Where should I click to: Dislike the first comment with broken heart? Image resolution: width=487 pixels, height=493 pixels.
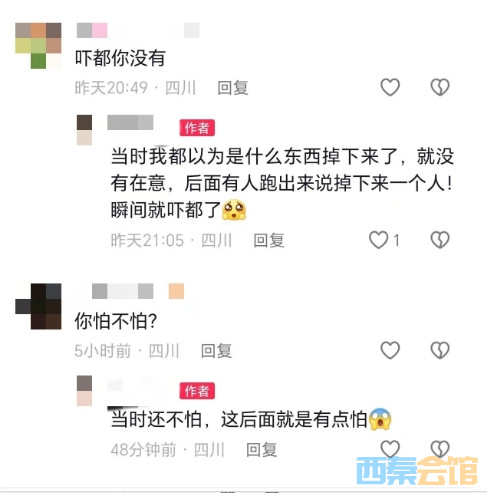[440, 87]
